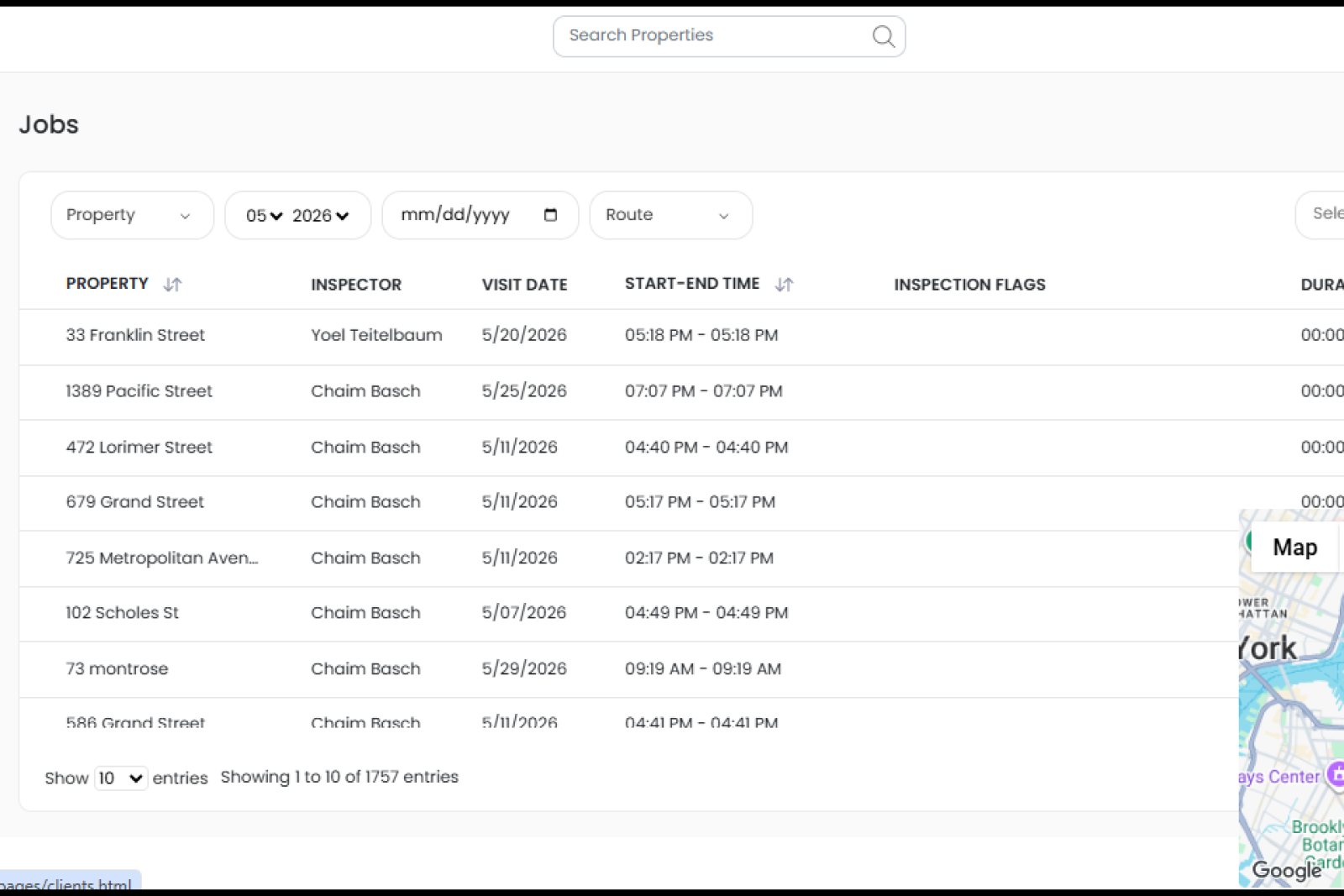This screenshot has width=1344, height=896.
Task: Select the 73 montrose property
Action: pos(117,669)
